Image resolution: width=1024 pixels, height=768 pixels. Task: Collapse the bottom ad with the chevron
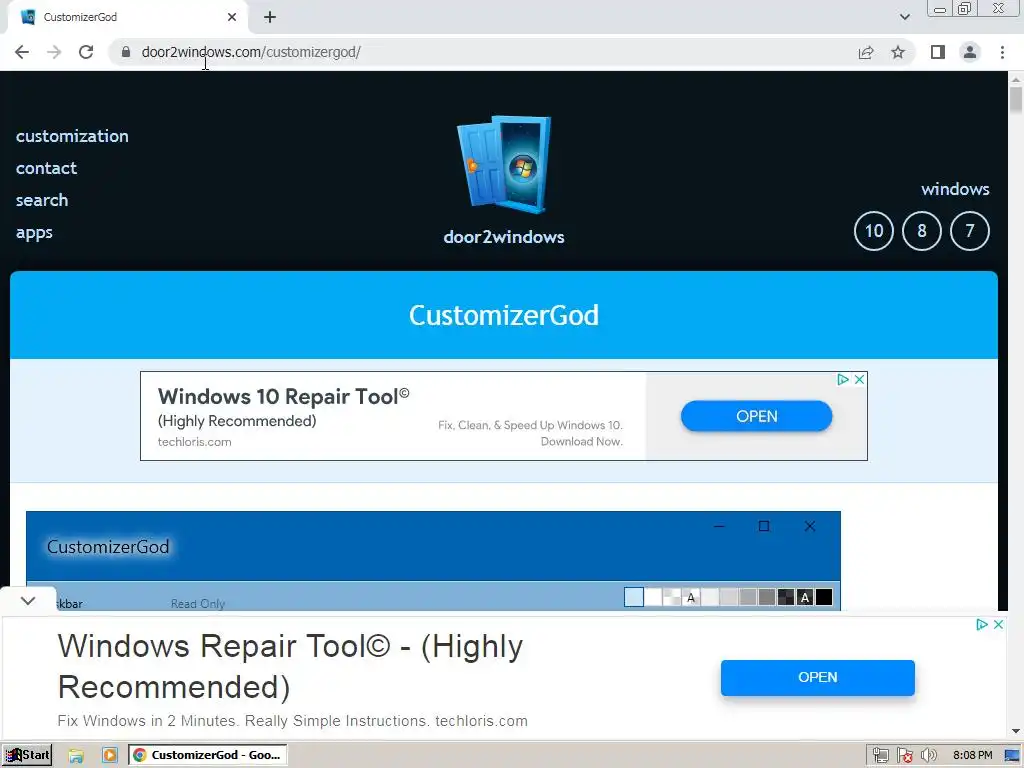pyautogui.click(x=28, y=600)
